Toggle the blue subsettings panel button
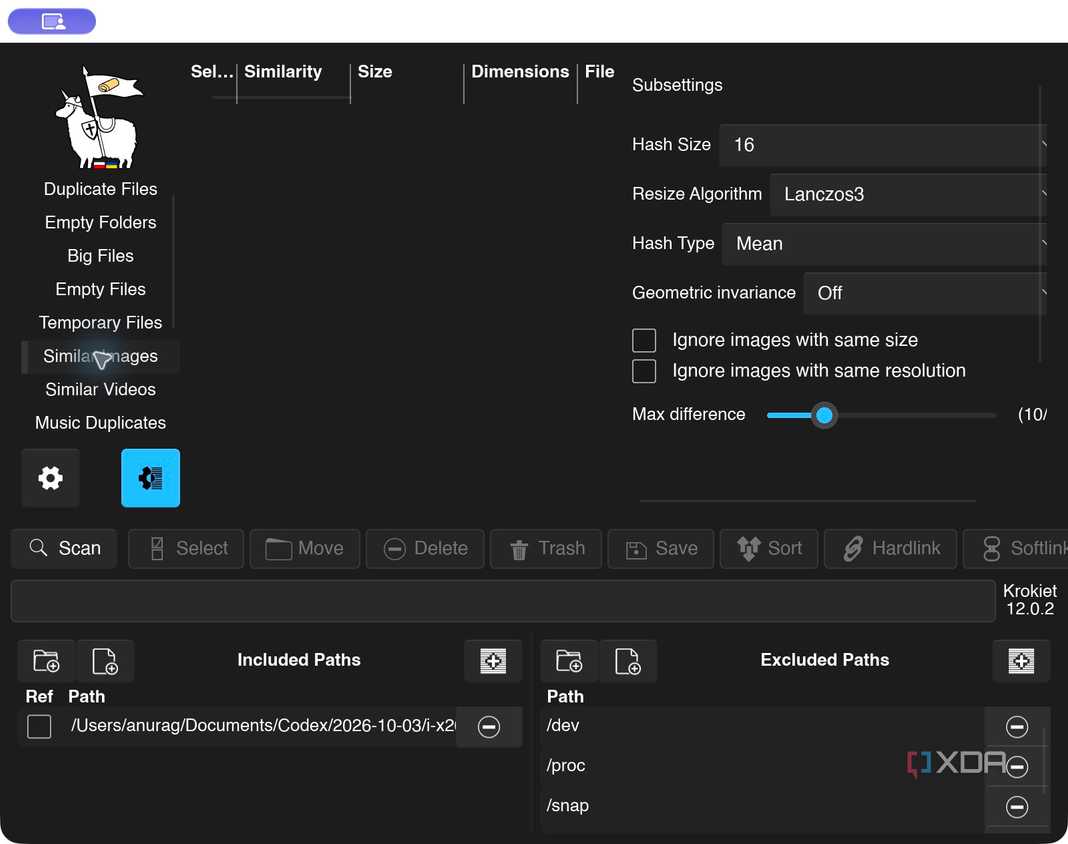The width and height of the screenshot is (1068, 844). (x=151, y=478)
